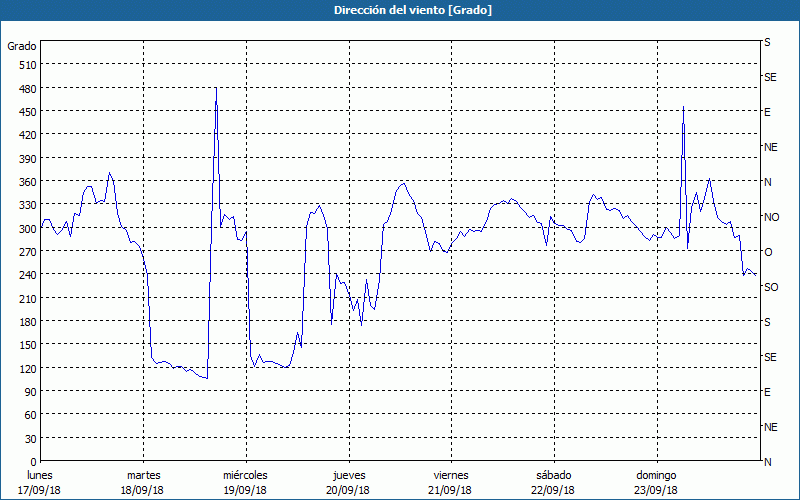Click the 'miércoles' day label

[245, 476]
